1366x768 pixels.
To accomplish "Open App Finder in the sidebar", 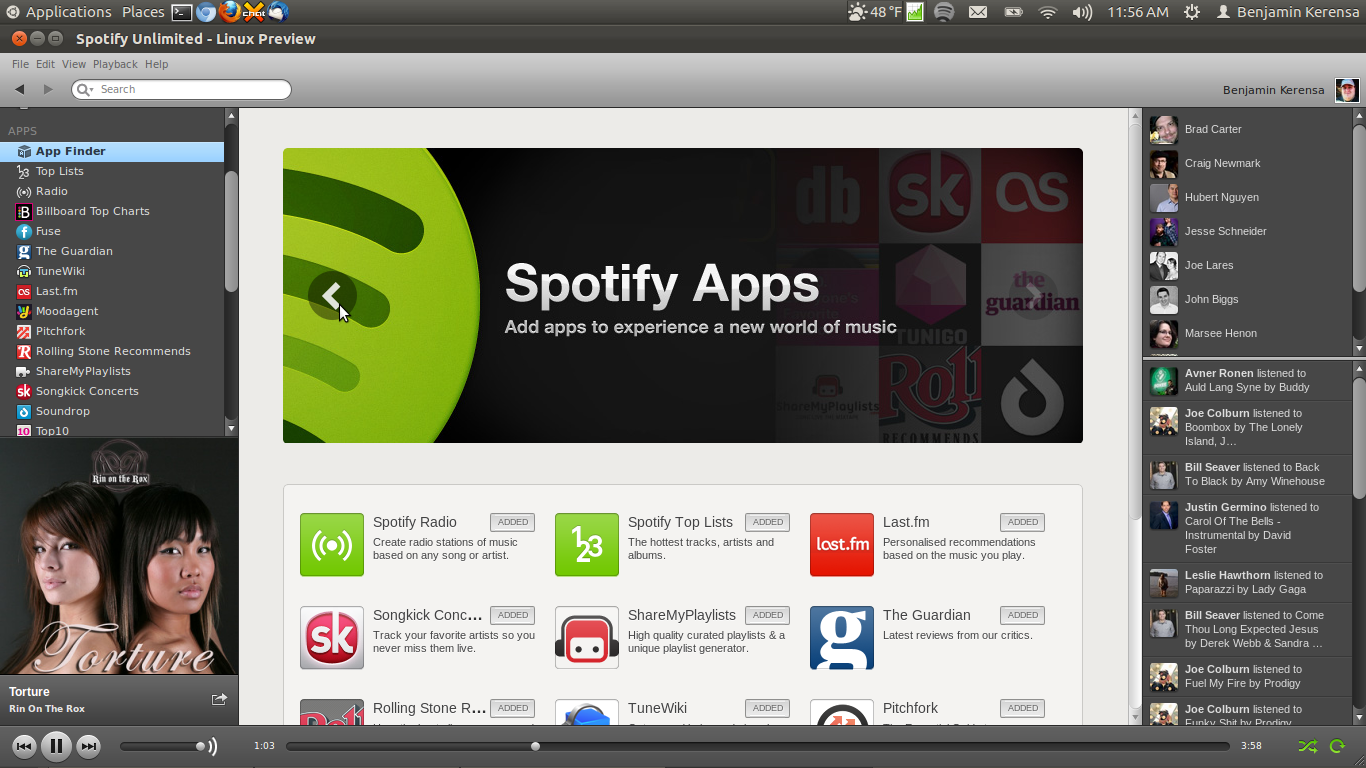I will click(112, 151).
